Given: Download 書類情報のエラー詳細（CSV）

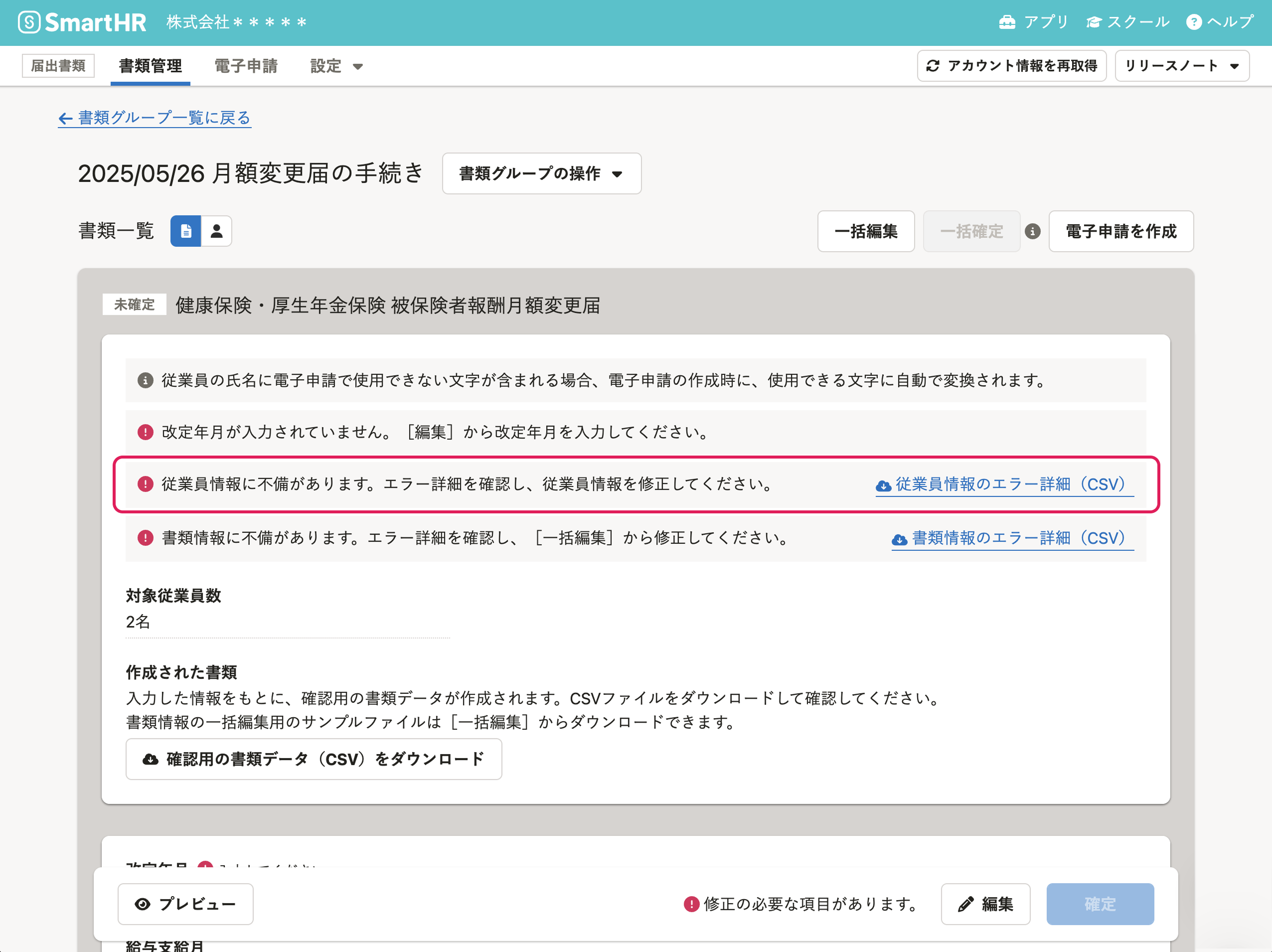Looking at the screenshot, I should click(1013, 538).
